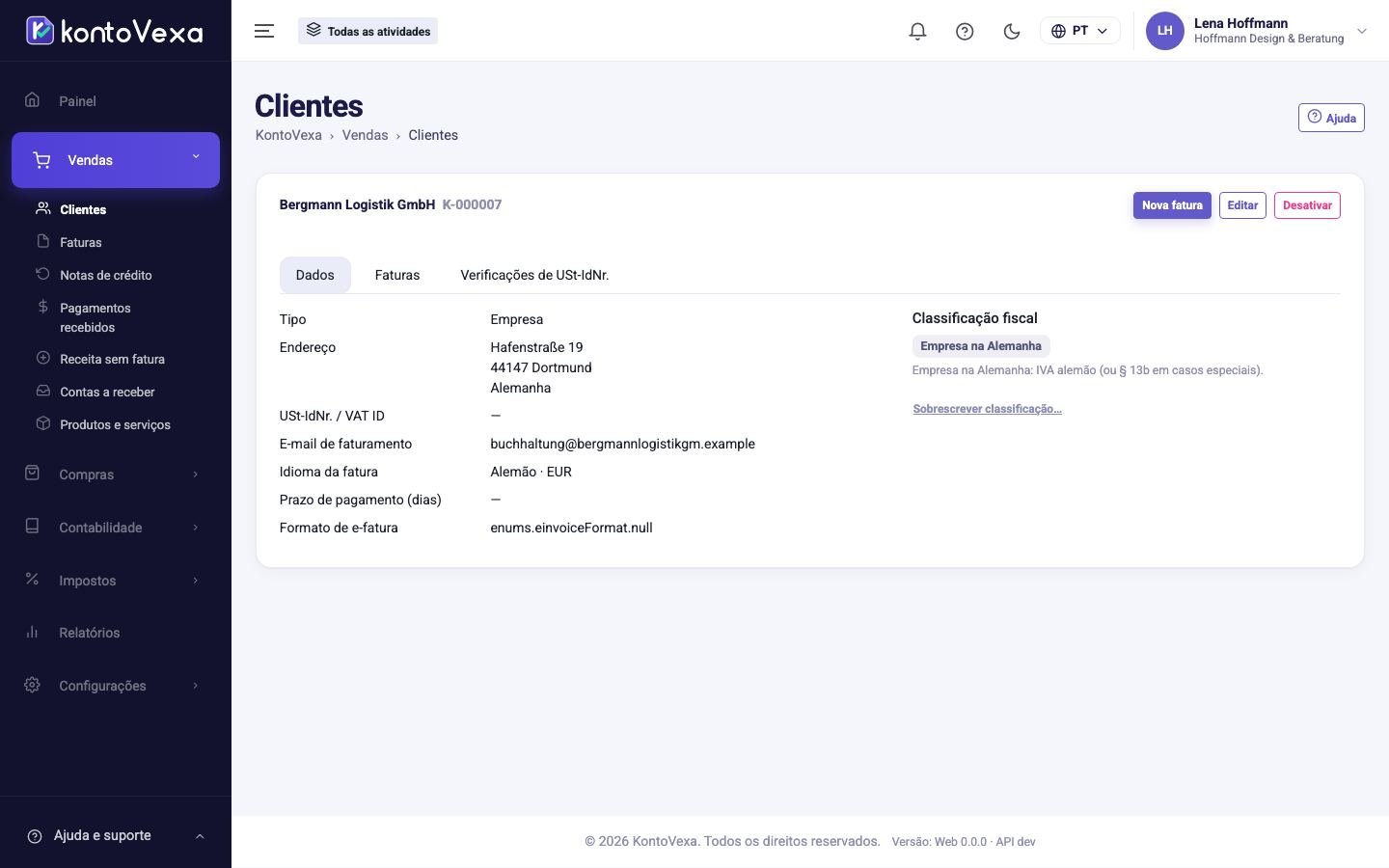Image resolution: width=1389 pixels, height=868 pixels.
Task: Toggle the hamburger sidebar menu
Action: coord(264,31)
